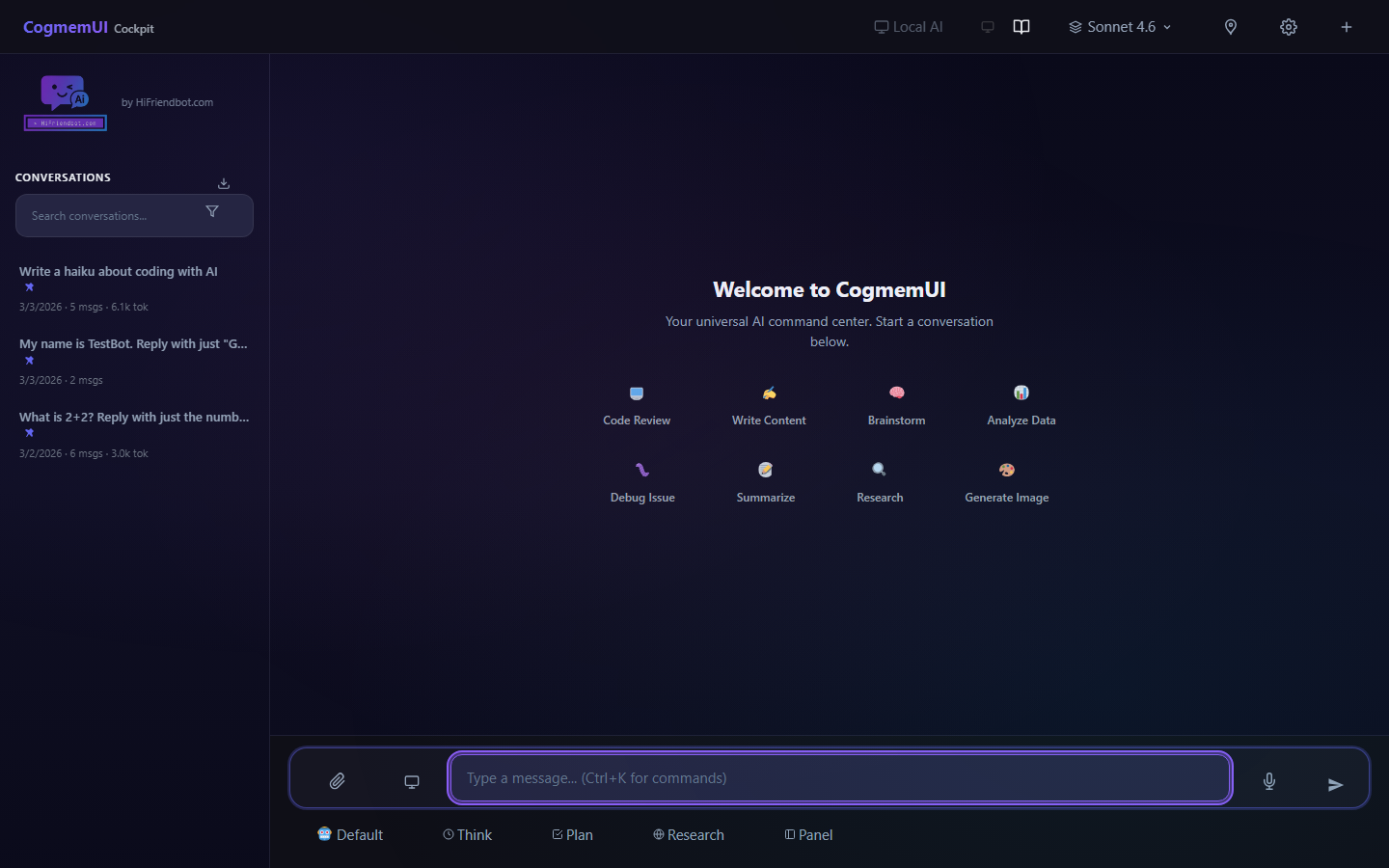Click the monitor icon beside the message box
The height and width of the screenshot is (868, 1389).
point(412,781)
